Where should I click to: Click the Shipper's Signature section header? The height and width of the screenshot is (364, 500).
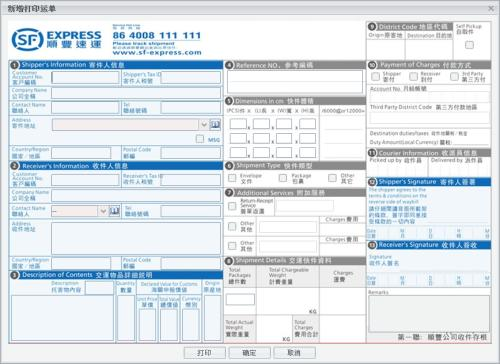(429, 182)
